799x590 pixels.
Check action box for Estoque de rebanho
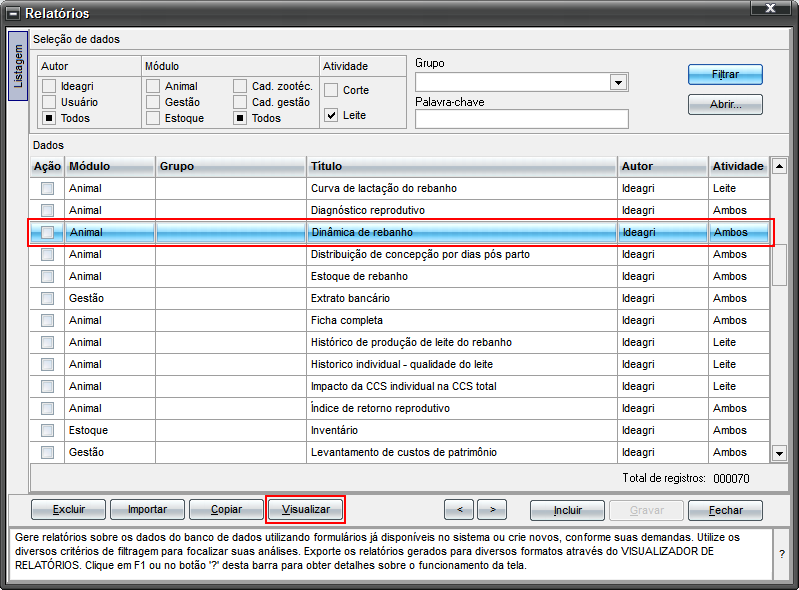coord(47,276)
